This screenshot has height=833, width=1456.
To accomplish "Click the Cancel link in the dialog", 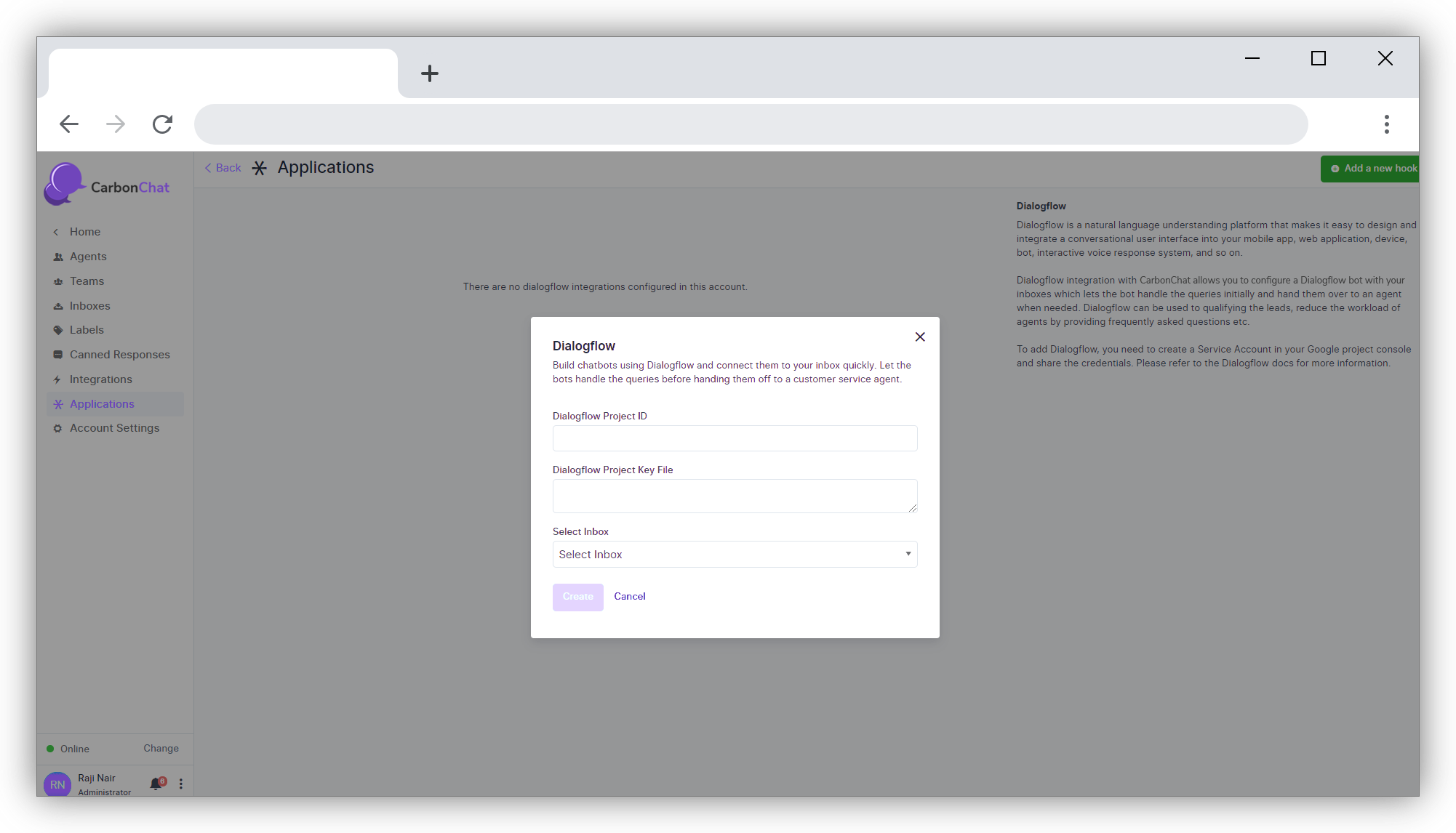I will pyautogui.click(x=629, y=596).
